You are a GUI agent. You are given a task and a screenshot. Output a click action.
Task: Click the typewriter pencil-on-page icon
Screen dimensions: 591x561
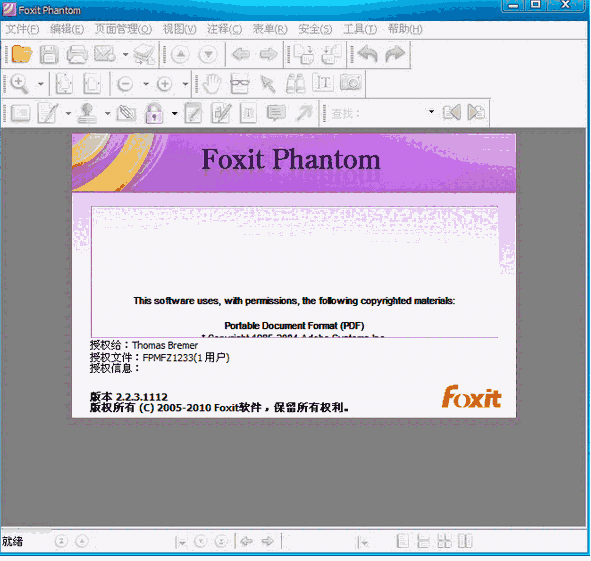point(48,113)
